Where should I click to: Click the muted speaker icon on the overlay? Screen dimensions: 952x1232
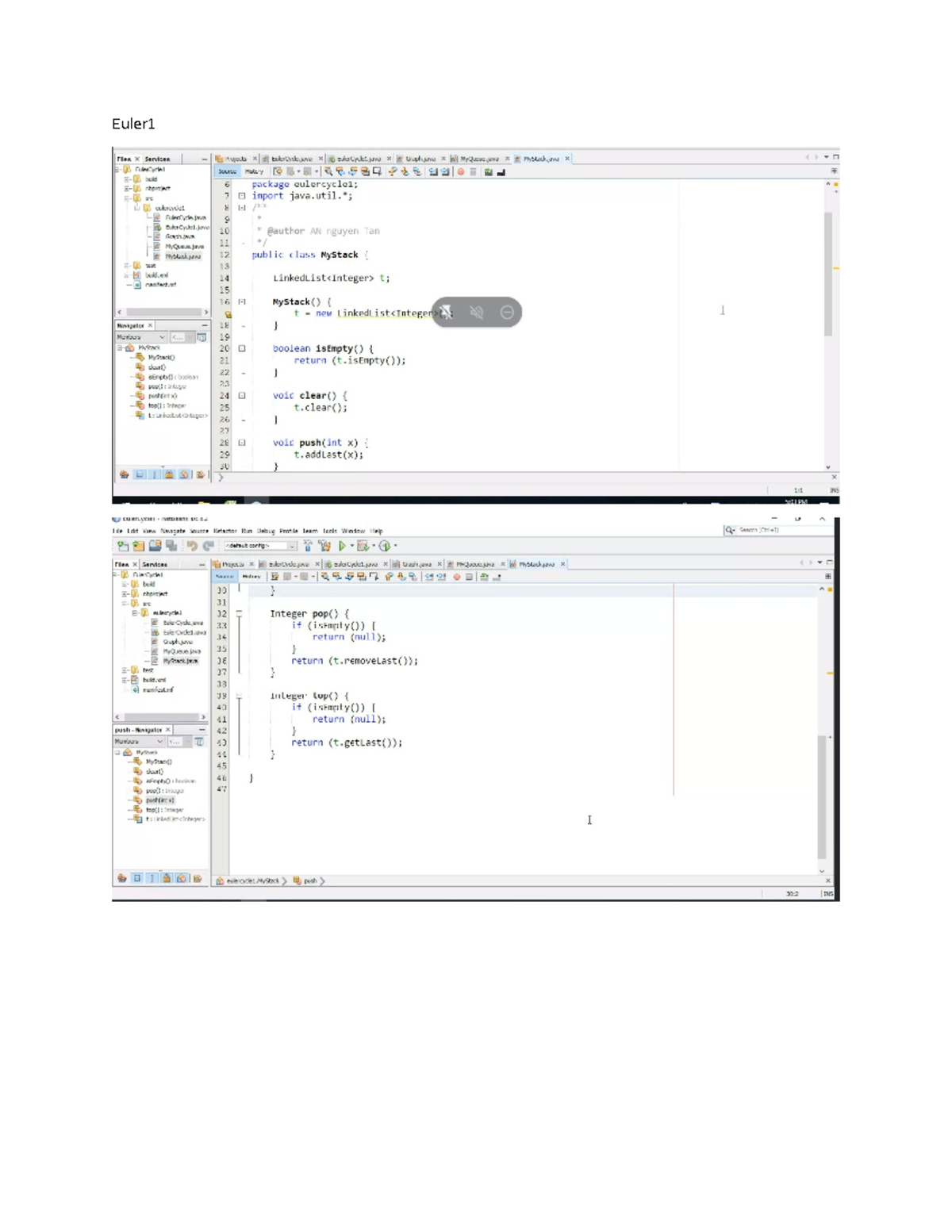(x=477, y=313)
